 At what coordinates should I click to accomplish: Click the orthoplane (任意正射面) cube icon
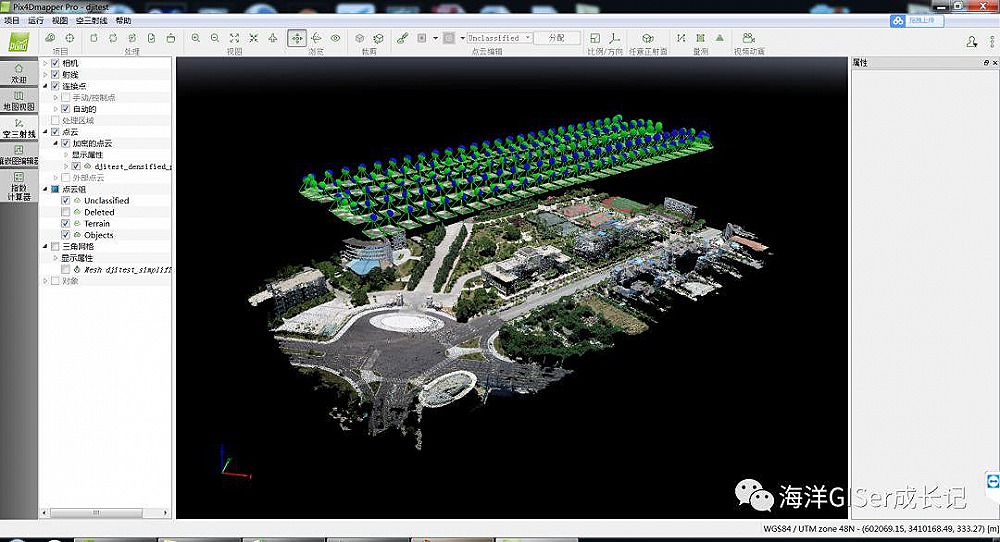pos(647,38)
